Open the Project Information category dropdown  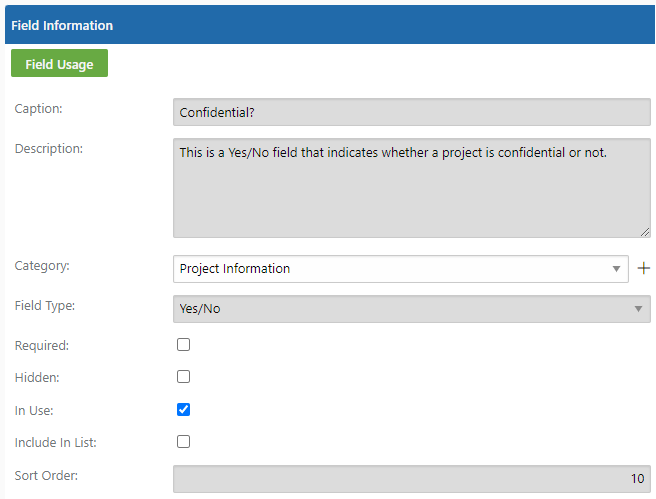(401, 269)
